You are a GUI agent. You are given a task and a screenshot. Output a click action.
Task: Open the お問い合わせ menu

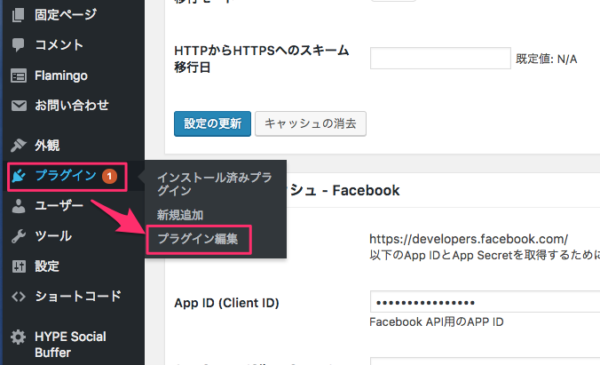(x=73, y=106)
